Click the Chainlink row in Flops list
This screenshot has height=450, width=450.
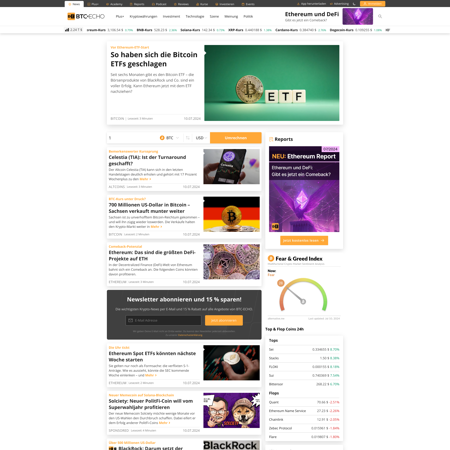(304, 419)
